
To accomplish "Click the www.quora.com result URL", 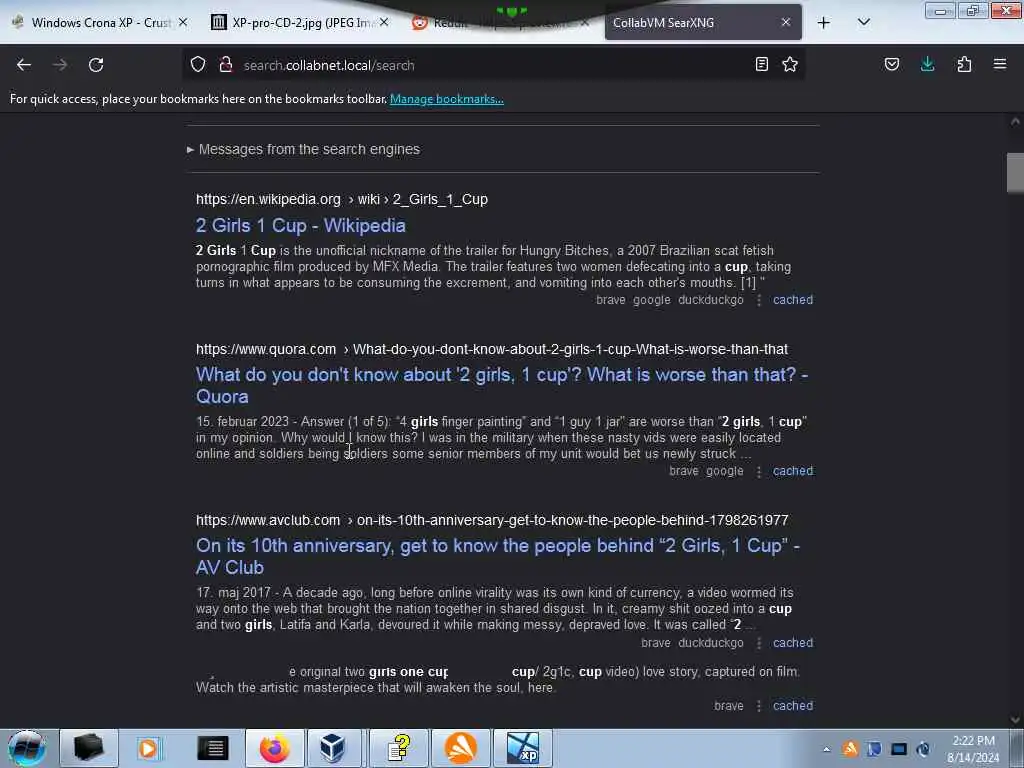I will coord(492,349).
